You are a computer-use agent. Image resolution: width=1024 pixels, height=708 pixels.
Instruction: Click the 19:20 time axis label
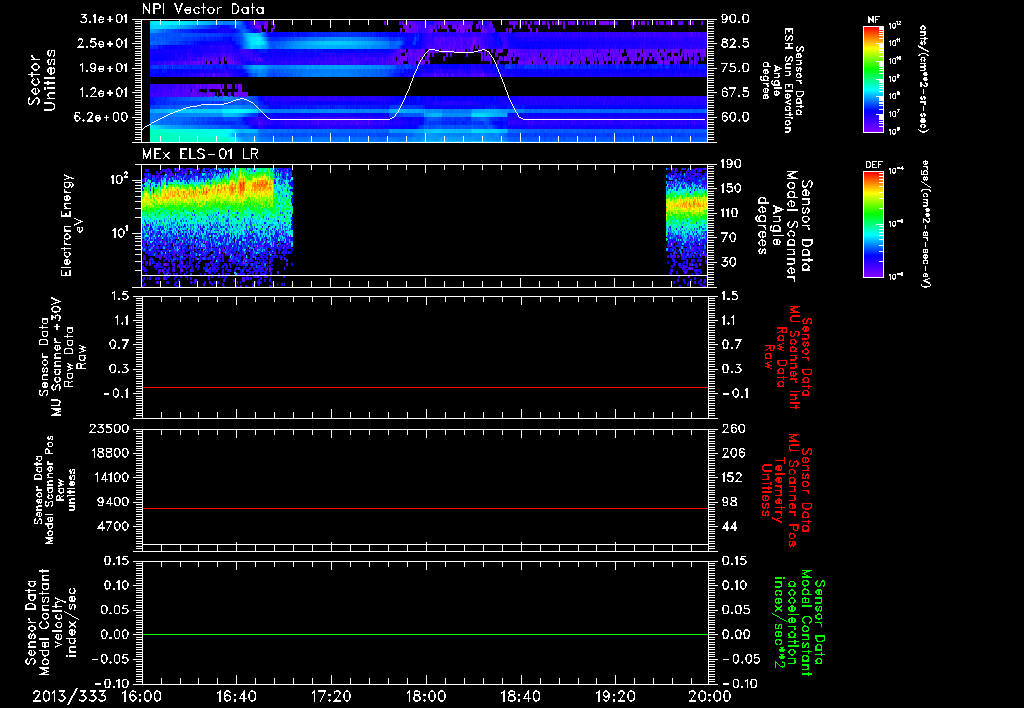[615, 696]
